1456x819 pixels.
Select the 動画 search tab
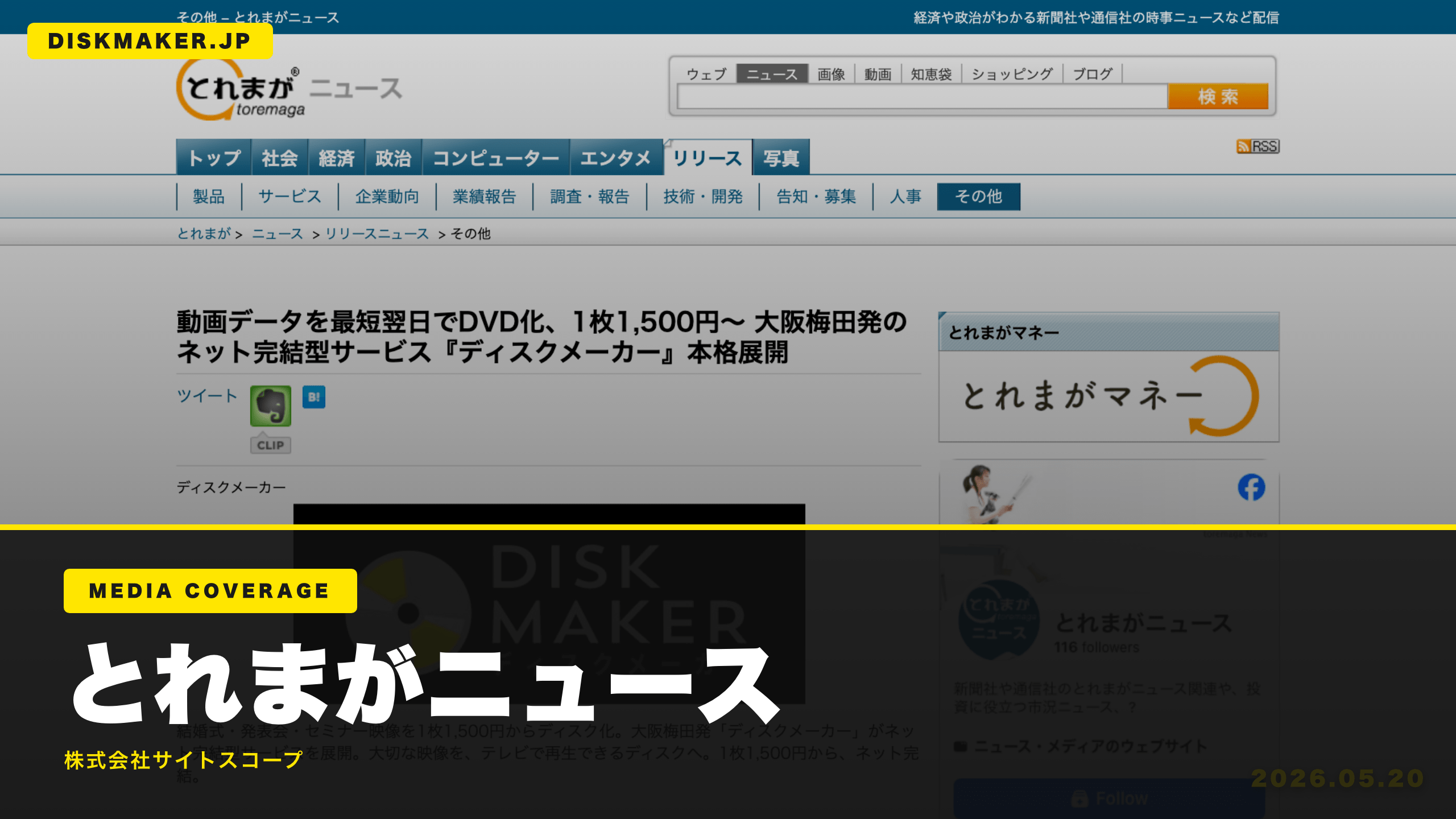click(878, 75)
